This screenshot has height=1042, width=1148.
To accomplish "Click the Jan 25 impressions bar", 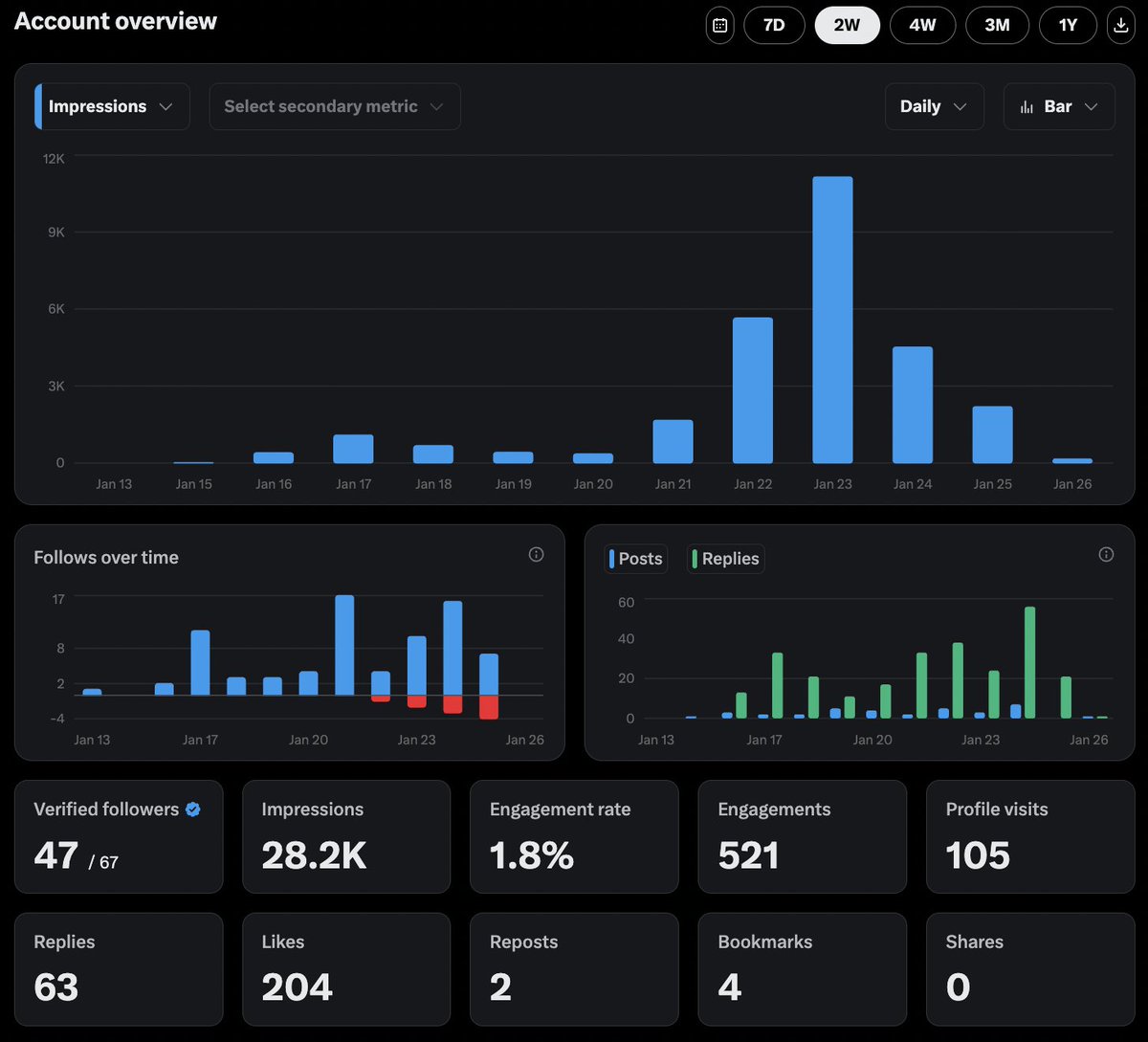I will [x=992, y=435].
